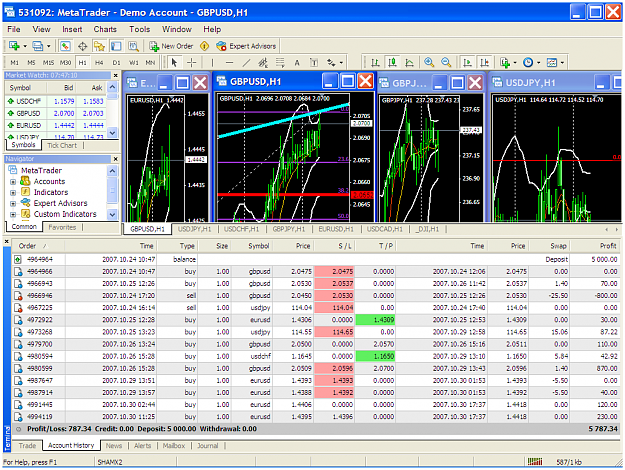This screenshot has height=470, width=625.
Task: Close the Market Watch panel
Action: pyautogui.click(x=116, y=75)
